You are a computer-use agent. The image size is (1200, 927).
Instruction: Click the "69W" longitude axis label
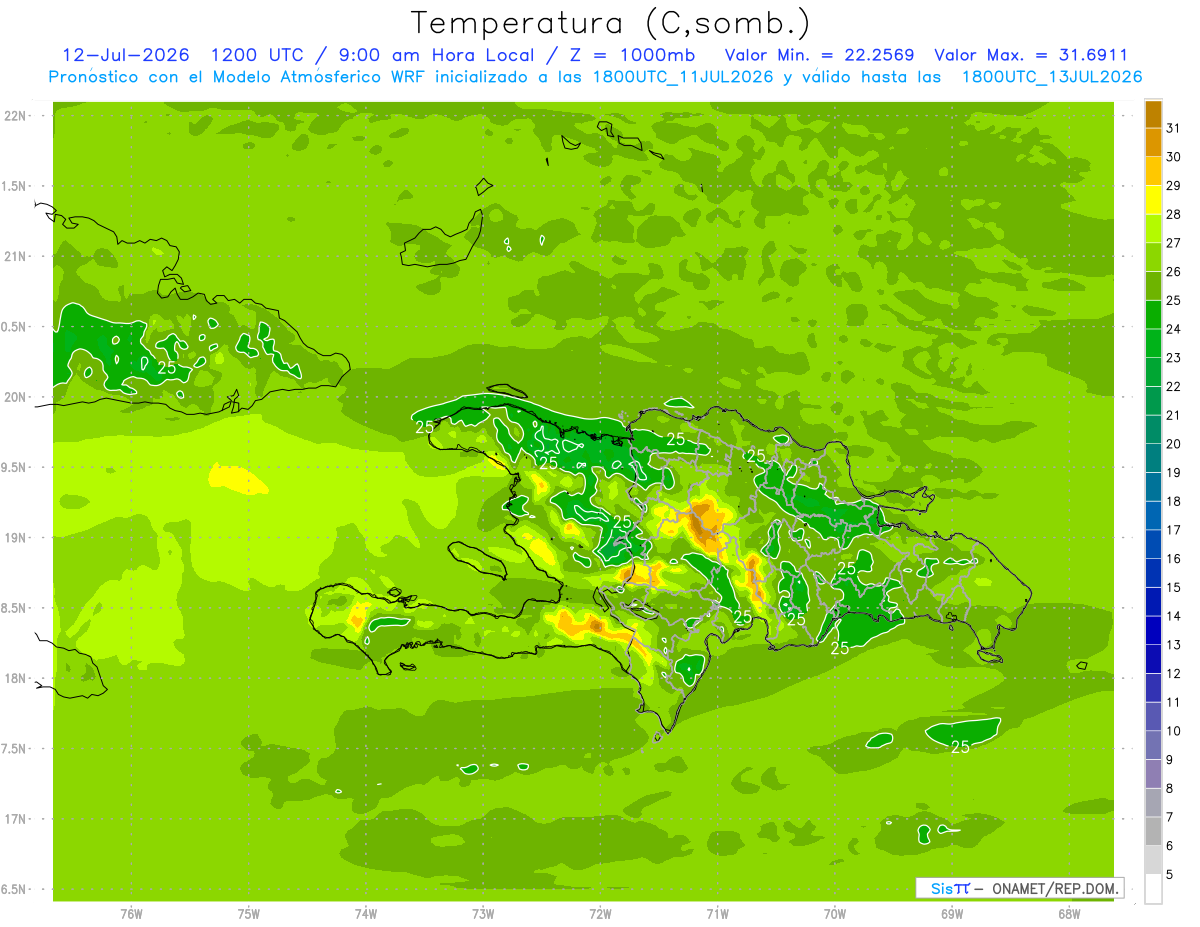(952, 914)
